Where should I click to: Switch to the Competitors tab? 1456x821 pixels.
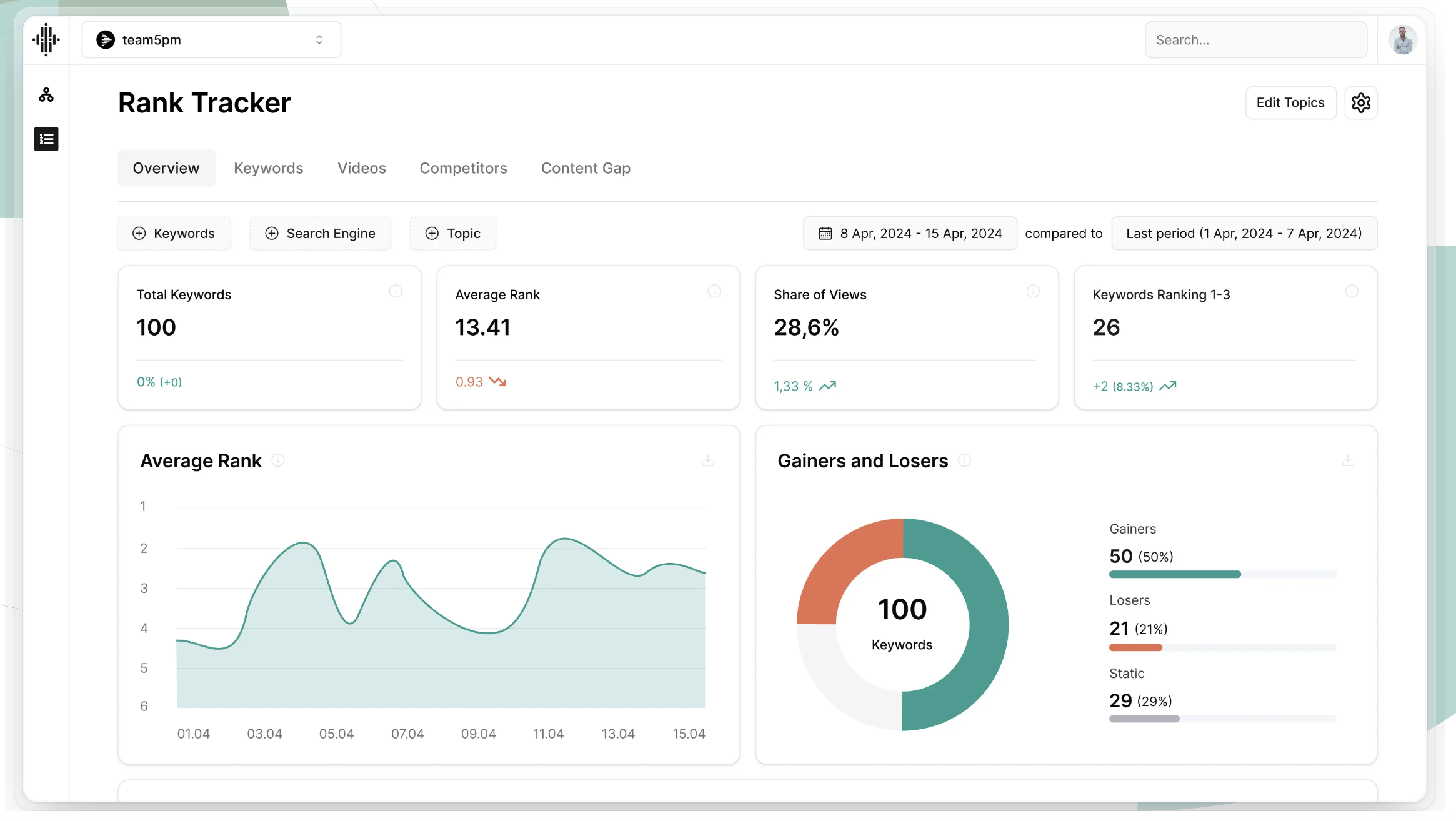click(x=463, y=168)
